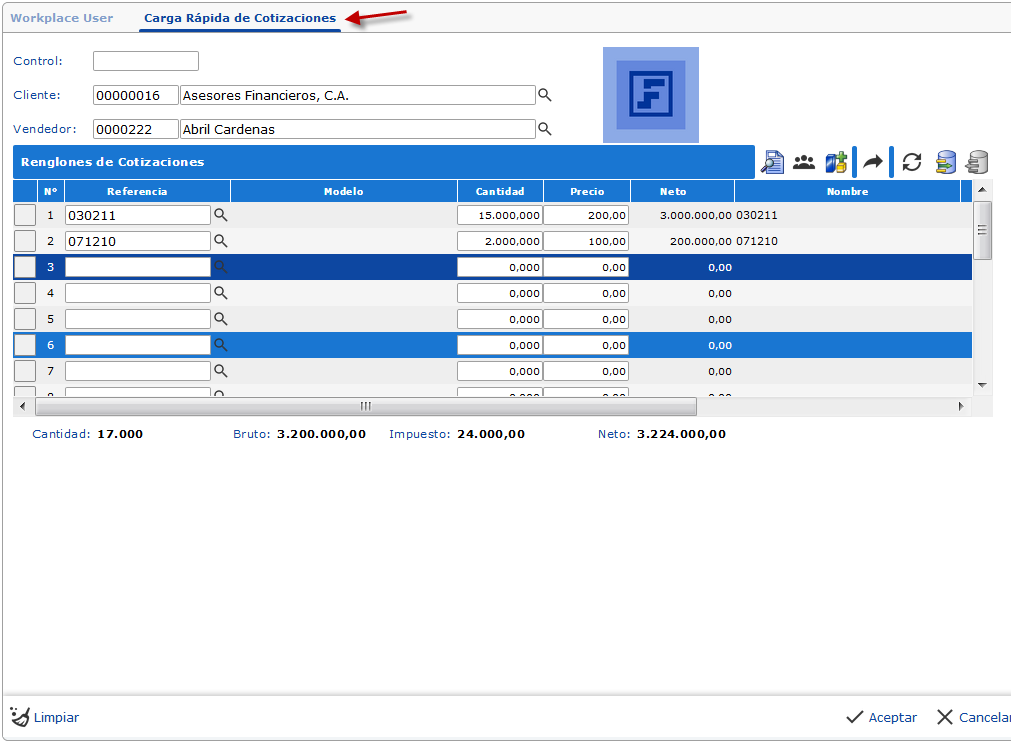Click the add articles icon with green plus
The width and height of the screenshot is (1011, 743).
click(x=836, y=162)
